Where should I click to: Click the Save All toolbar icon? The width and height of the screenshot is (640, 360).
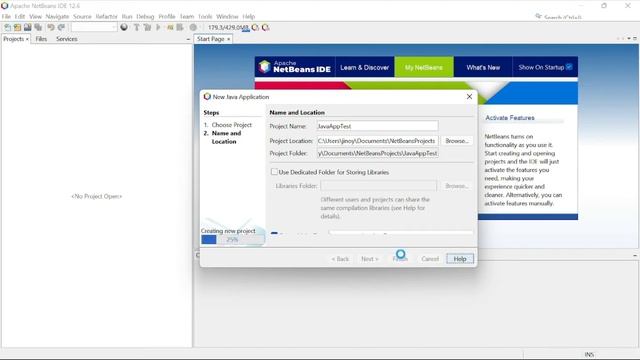pyautogui.click(x=38, y=27)
